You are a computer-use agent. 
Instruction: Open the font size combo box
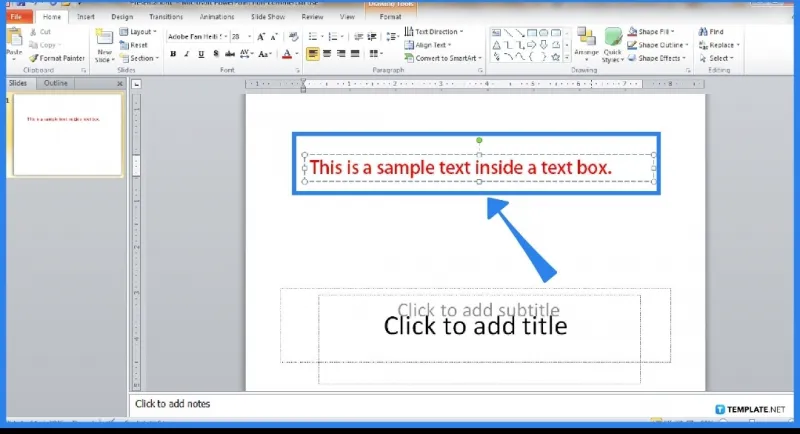(x=241, y=37)
